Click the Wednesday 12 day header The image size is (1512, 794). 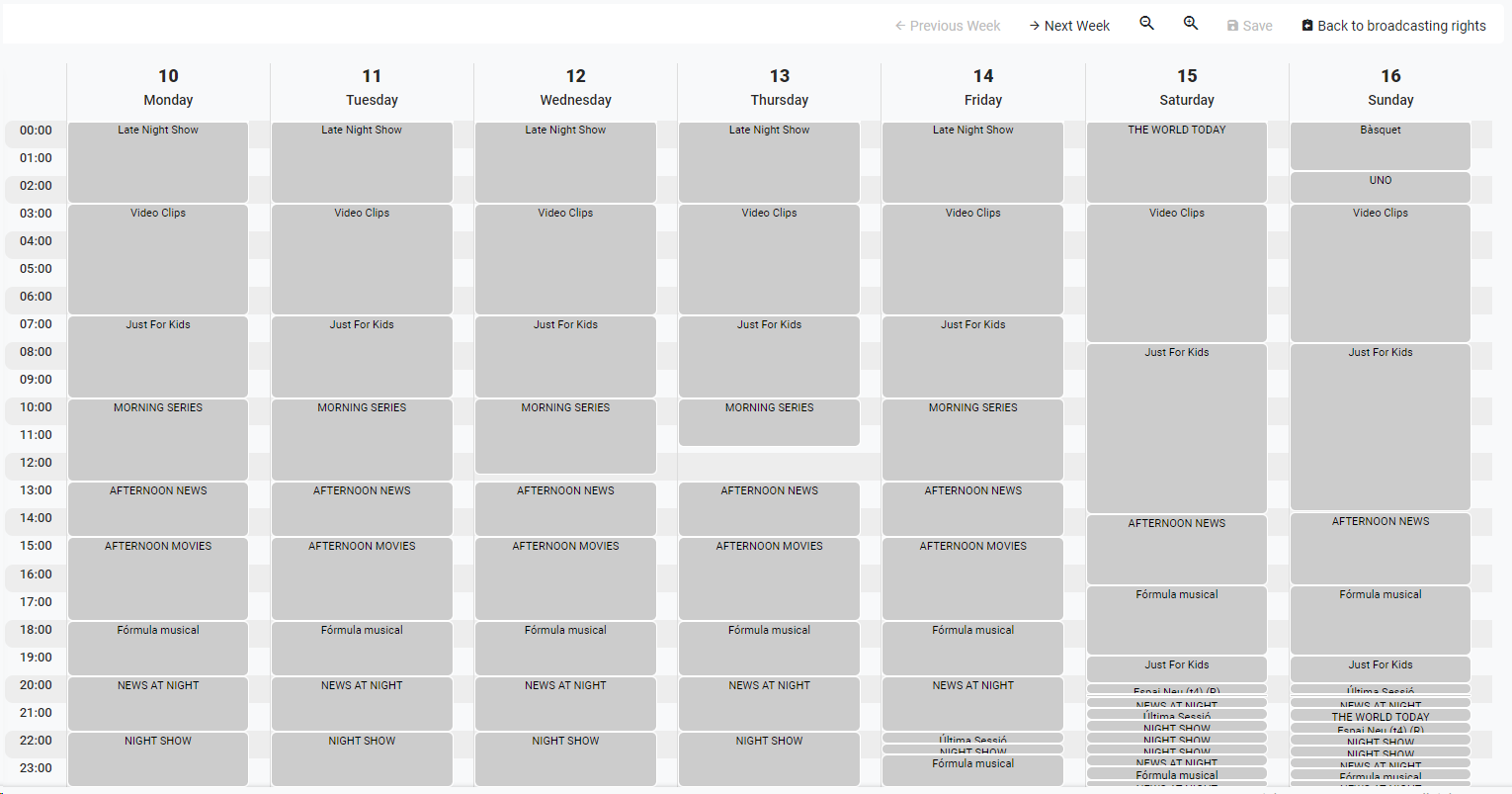pyautogui.click(x=575, y=87)
